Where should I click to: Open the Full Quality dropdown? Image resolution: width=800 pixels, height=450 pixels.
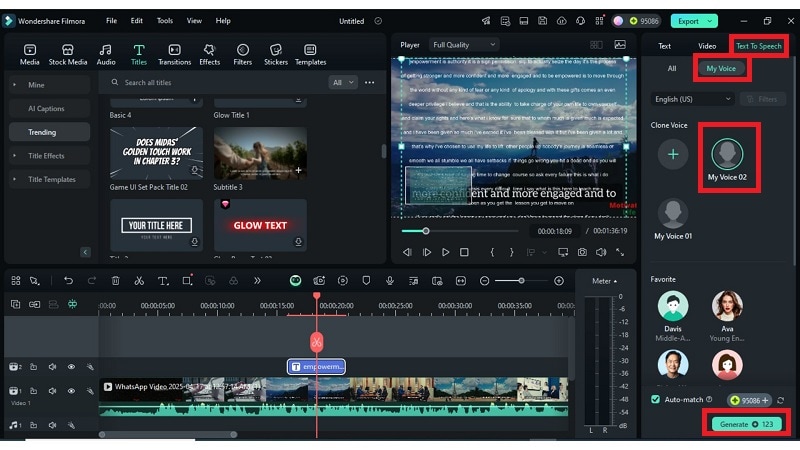pos(463,45)
